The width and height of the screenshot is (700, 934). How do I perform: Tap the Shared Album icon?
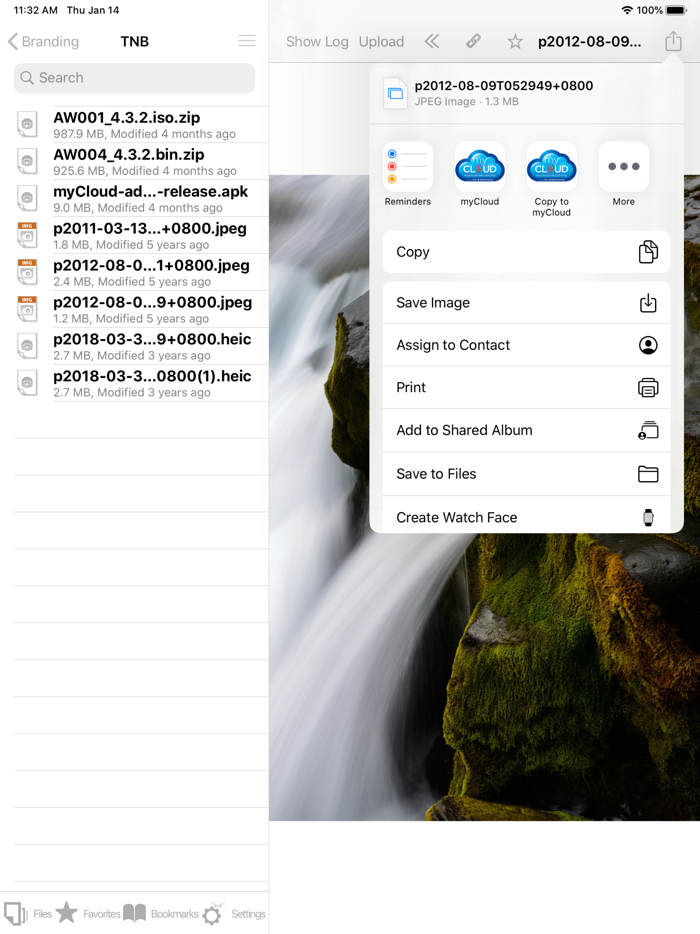[648, 430]
